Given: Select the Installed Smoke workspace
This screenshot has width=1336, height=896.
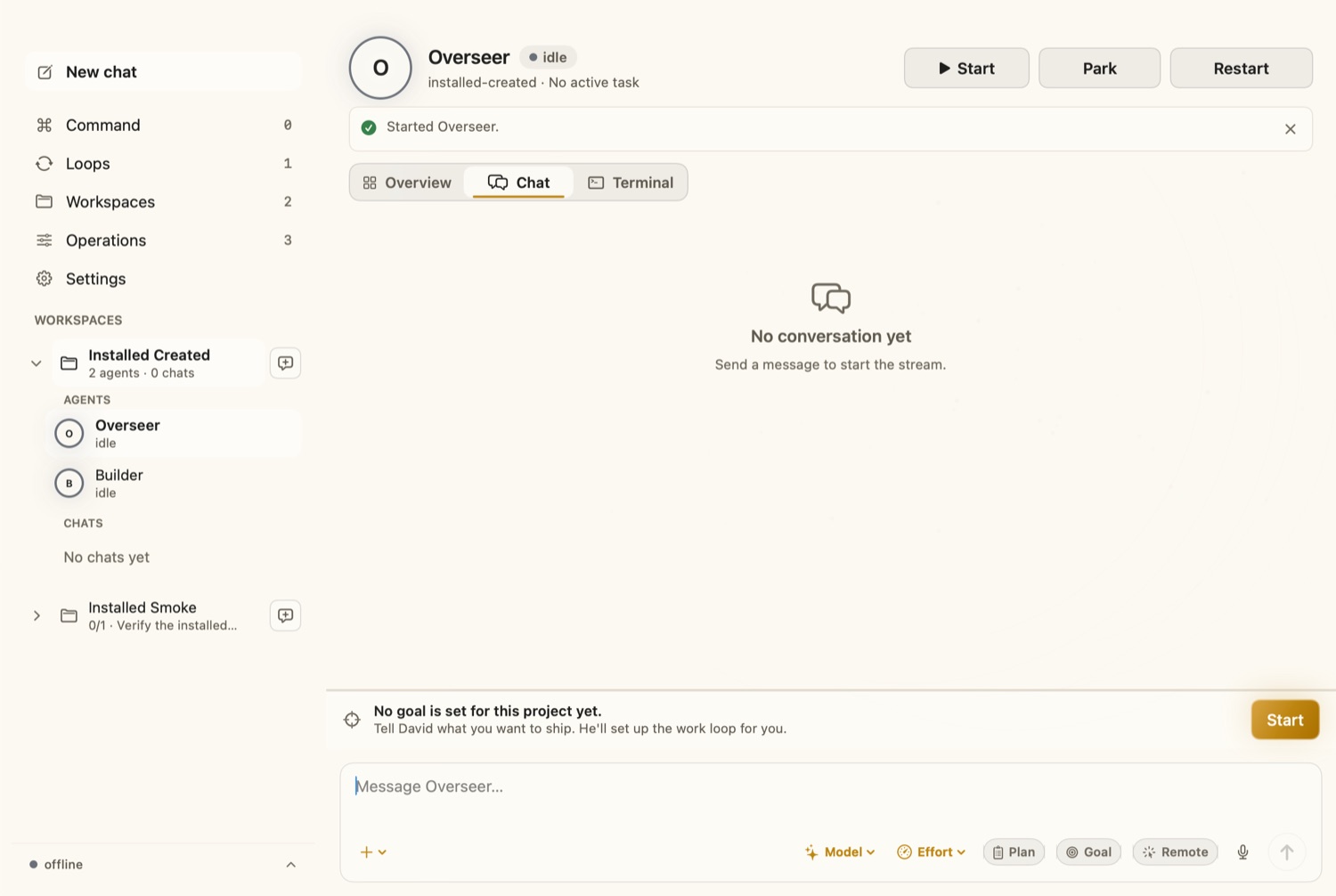Looking at the screenshot, I should click(159, 615).
